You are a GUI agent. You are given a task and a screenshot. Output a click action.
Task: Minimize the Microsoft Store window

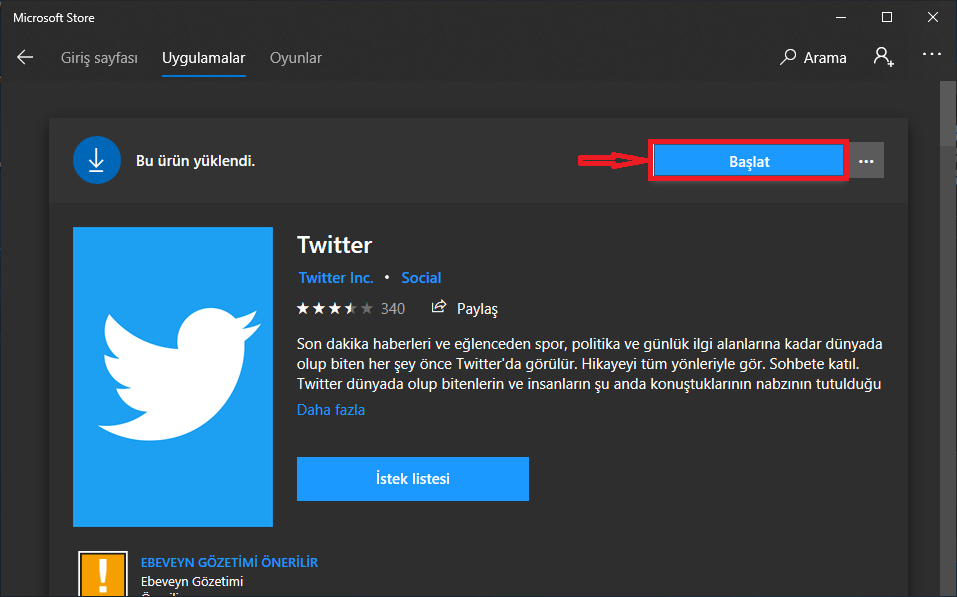(841, 17)
